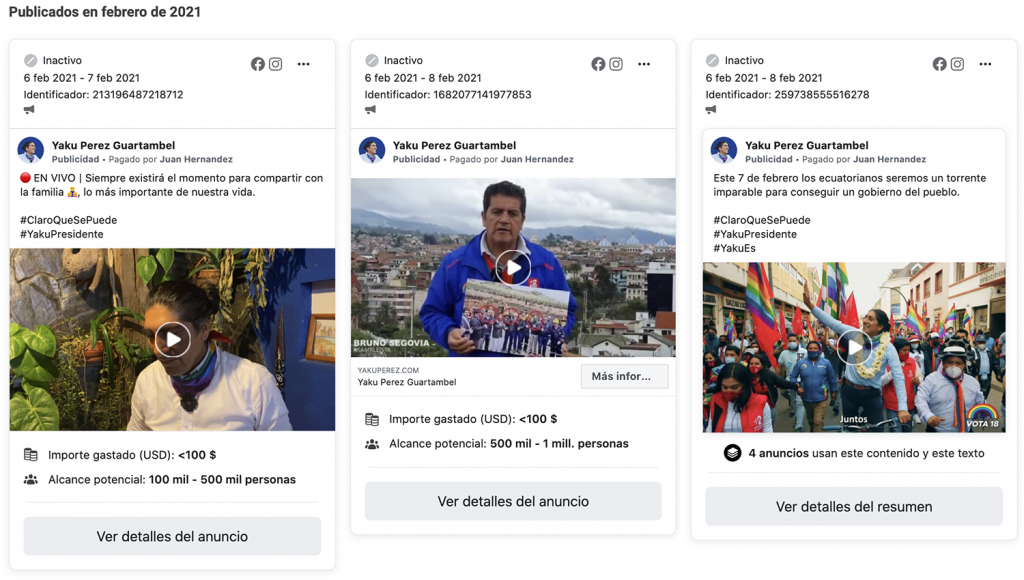Click the megaphone icon under identifier 213196487218712
This screenshot has height=580, width=1024.
pyautogui.click(x=29, y=110)
